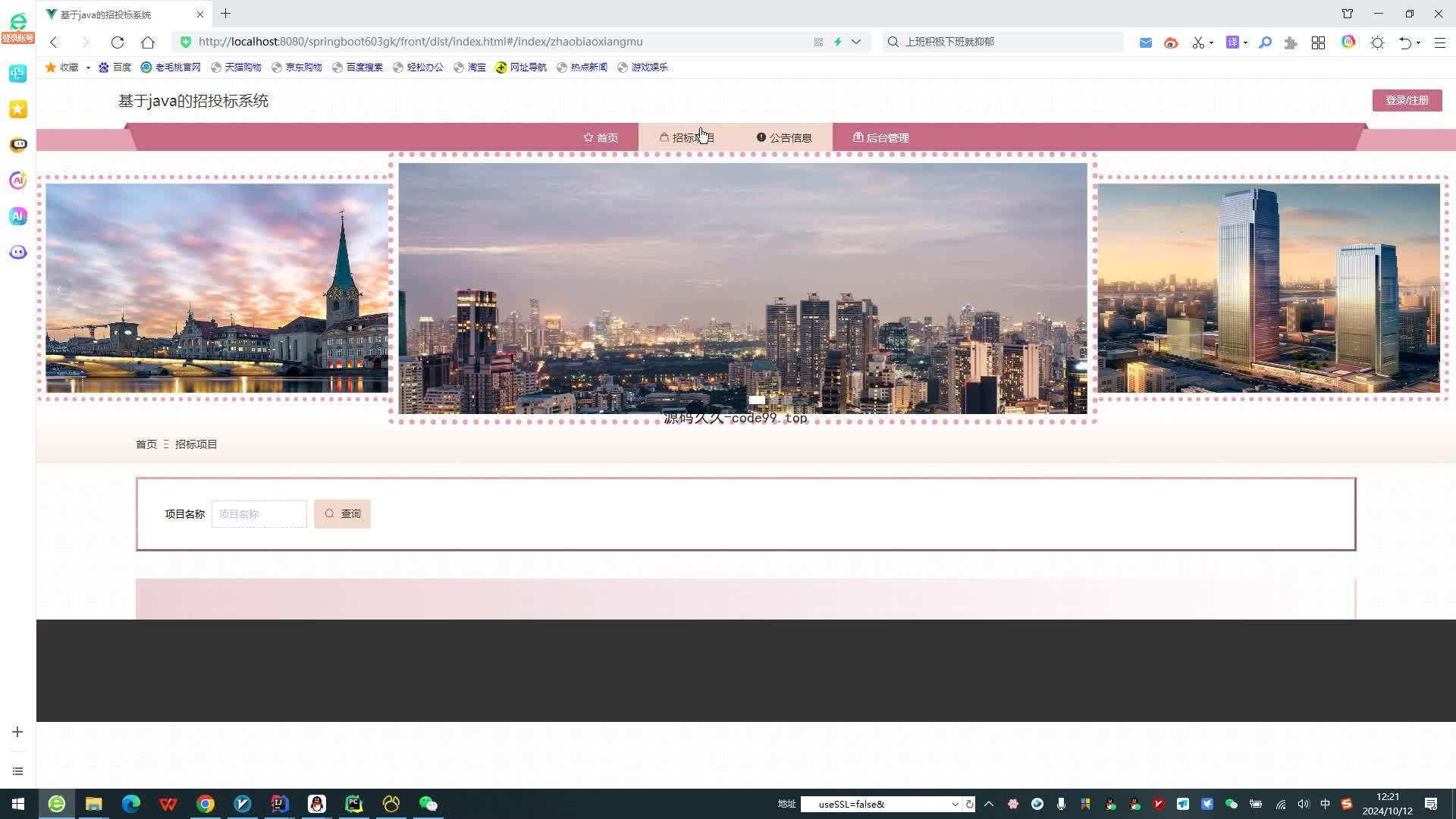This screenshot has width=1456, height=819.
Task: Open a new browser tab
Action: coord(225,14)
